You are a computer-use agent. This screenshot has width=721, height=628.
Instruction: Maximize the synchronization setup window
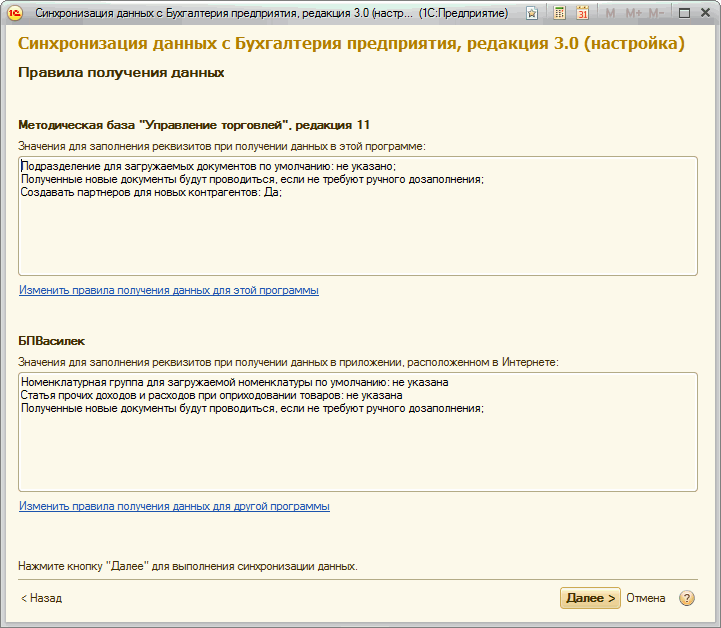click(684, 13)
